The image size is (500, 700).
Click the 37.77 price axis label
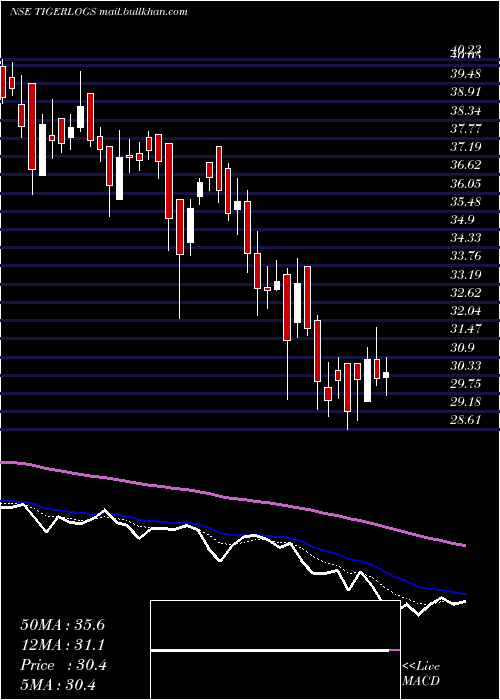(465, 129)
